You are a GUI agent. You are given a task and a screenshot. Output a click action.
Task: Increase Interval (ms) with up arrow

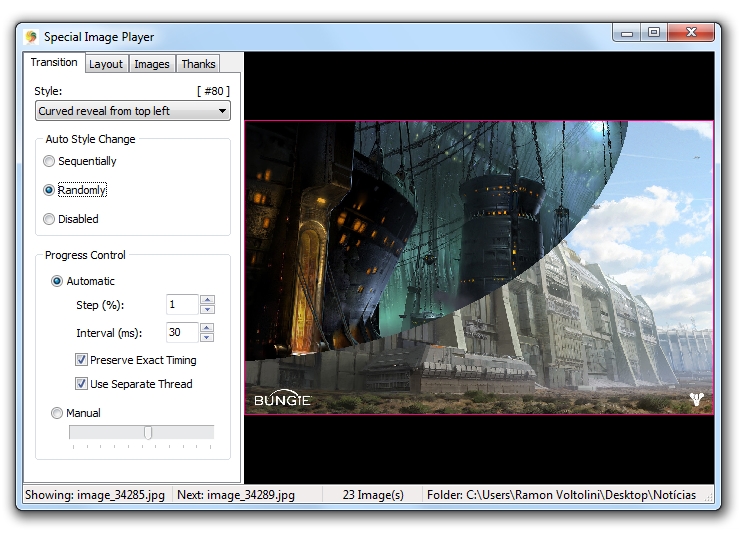pyautogui.click(x=207, y=327)
